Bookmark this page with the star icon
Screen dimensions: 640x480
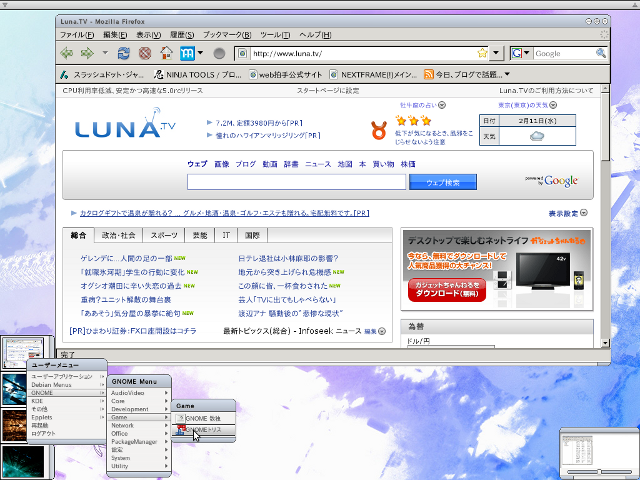click(482, 53)
